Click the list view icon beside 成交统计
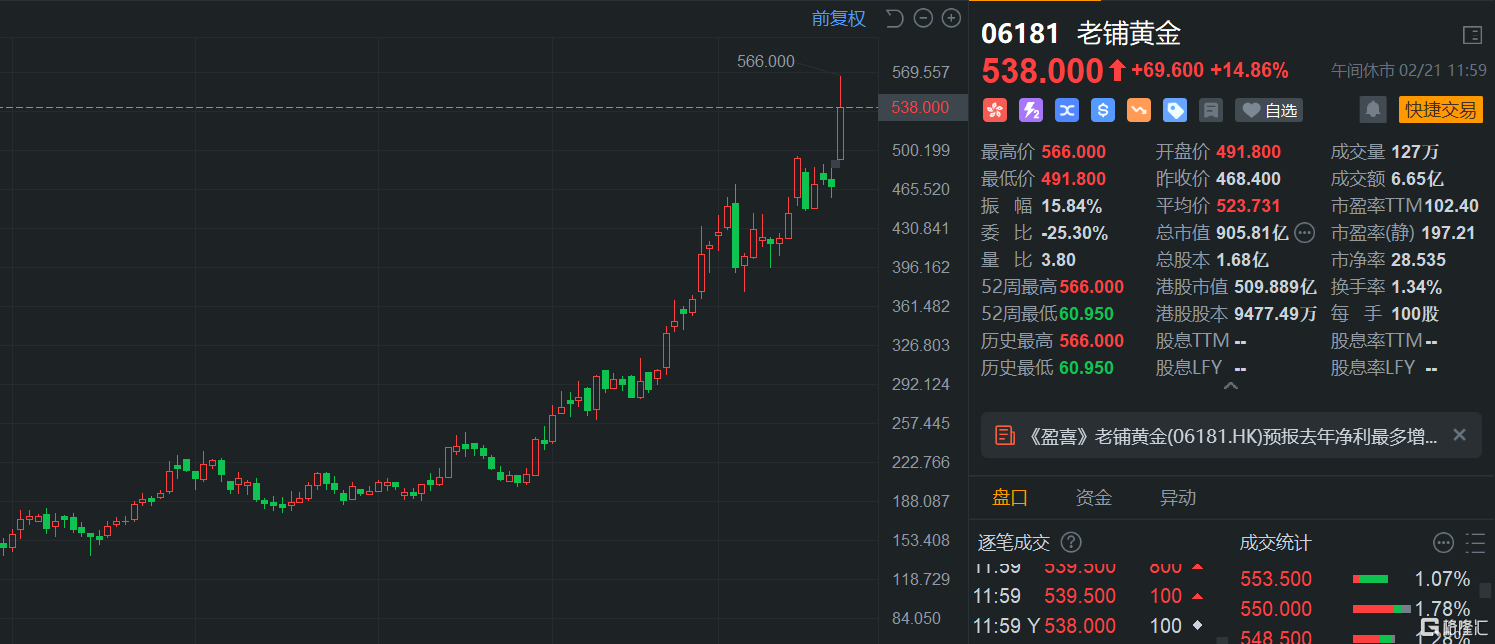 [x=1475, y=543]
